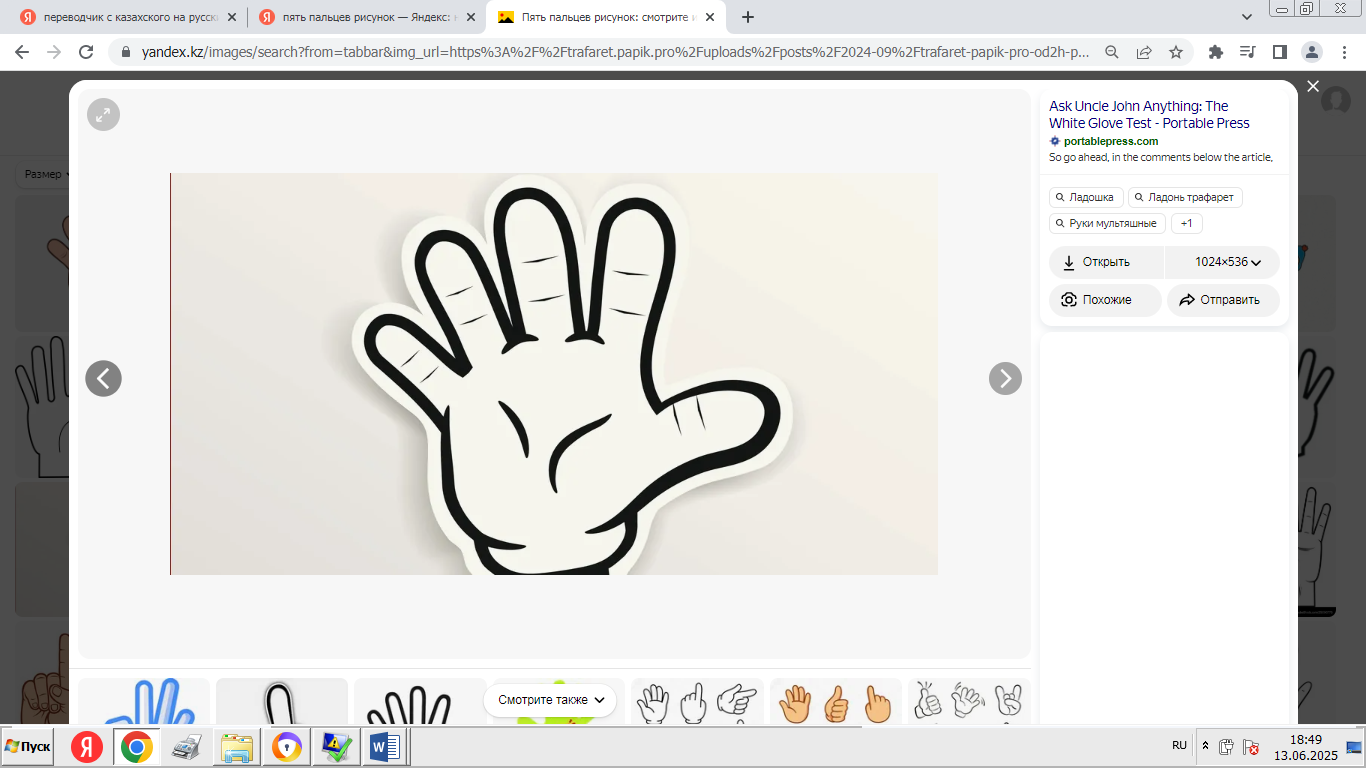Open the tab search chevron
Image resolution: width=1366 pixels, height=768 pixels.
pos(1247,17)
